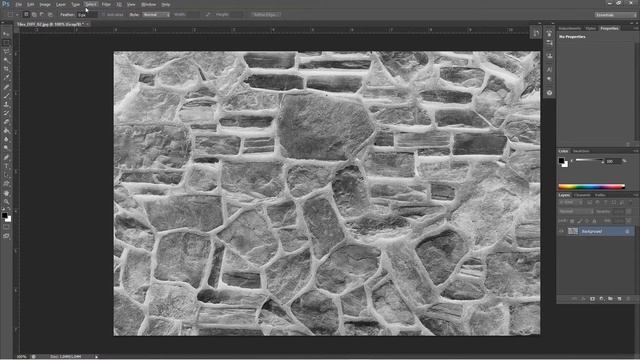Viewport: 640px width, 360px height.
Task: Select the Rectangle shape tool
Action: 6,184
